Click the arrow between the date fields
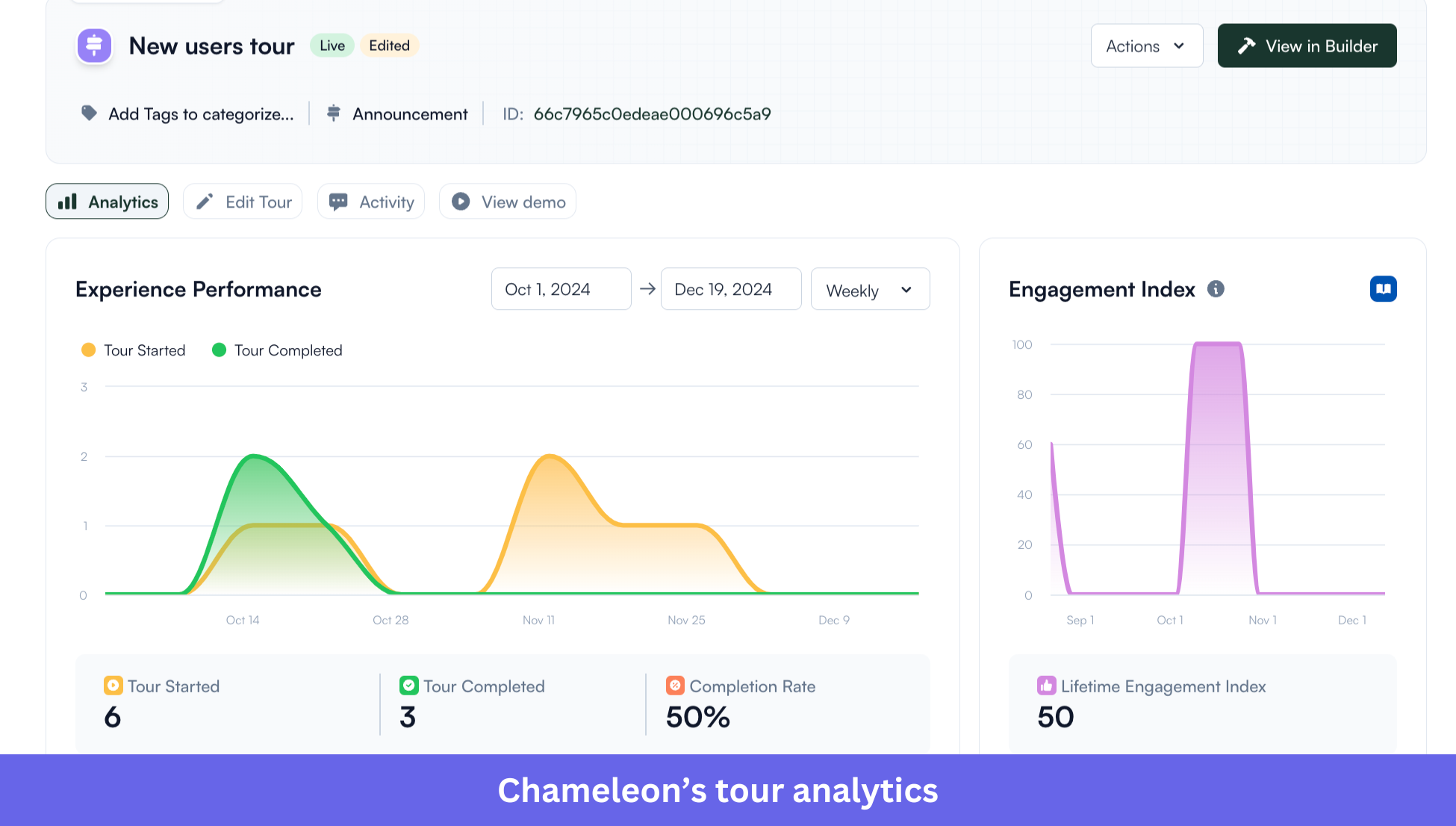 647,289
